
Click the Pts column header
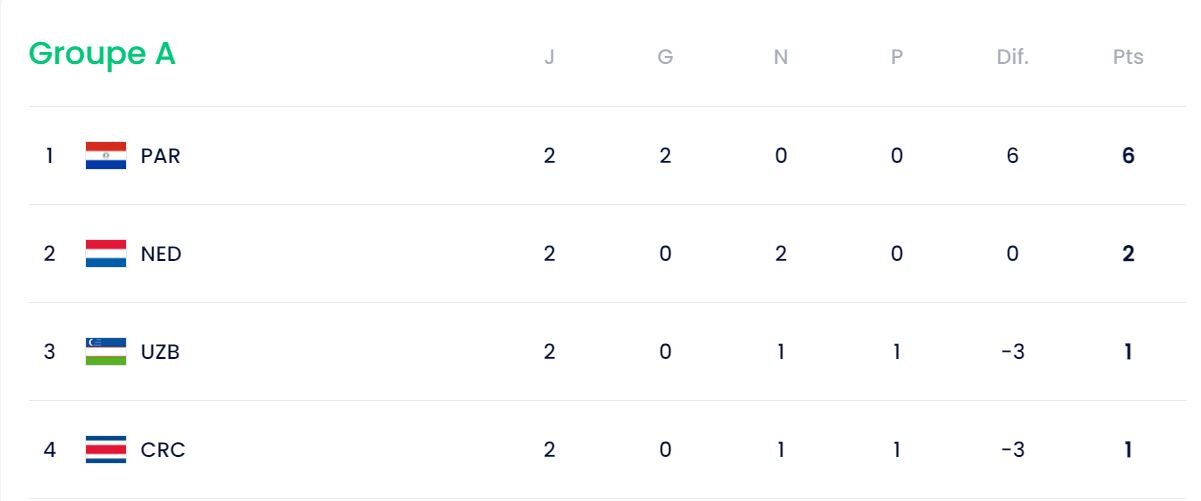[1128, 57]
